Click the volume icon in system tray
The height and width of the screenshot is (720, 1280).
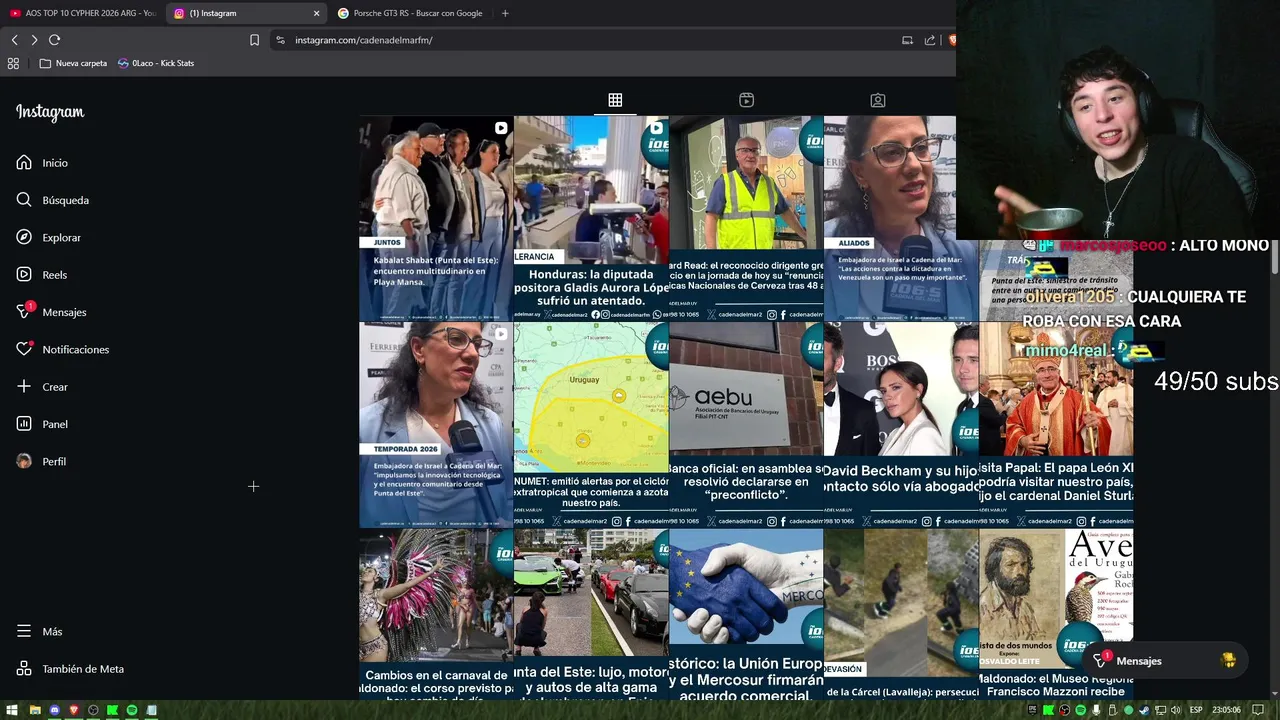tap(1175, 710)
